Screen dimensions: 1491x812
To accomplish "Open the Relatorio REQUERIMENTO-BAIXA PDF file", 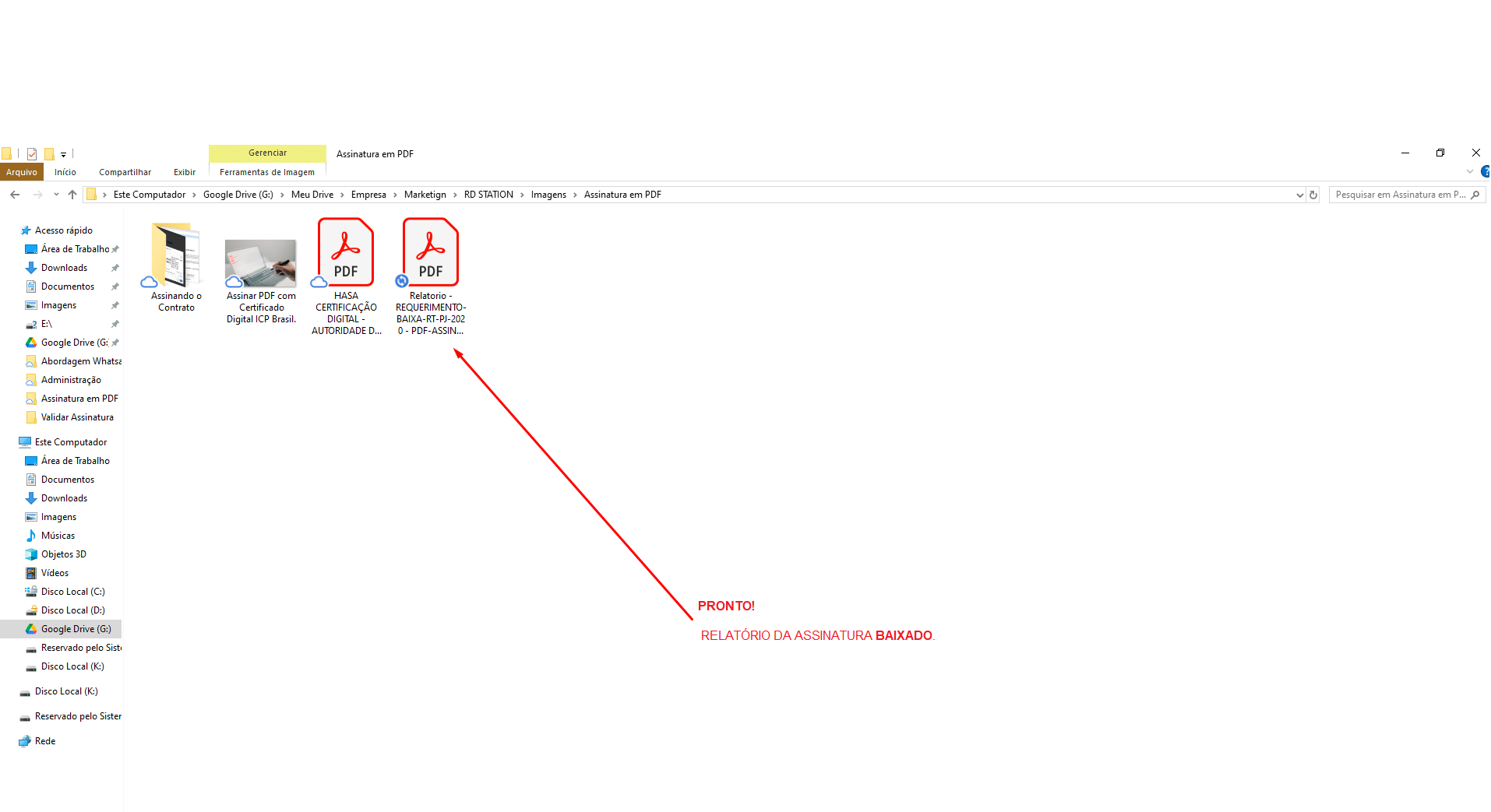I will (429, 251).
